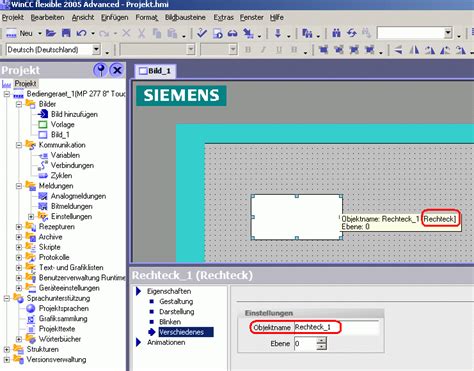Screen dimensions: 474x371
Task: Collapse the Kommunikation folder node
Action: pos(19,145)
